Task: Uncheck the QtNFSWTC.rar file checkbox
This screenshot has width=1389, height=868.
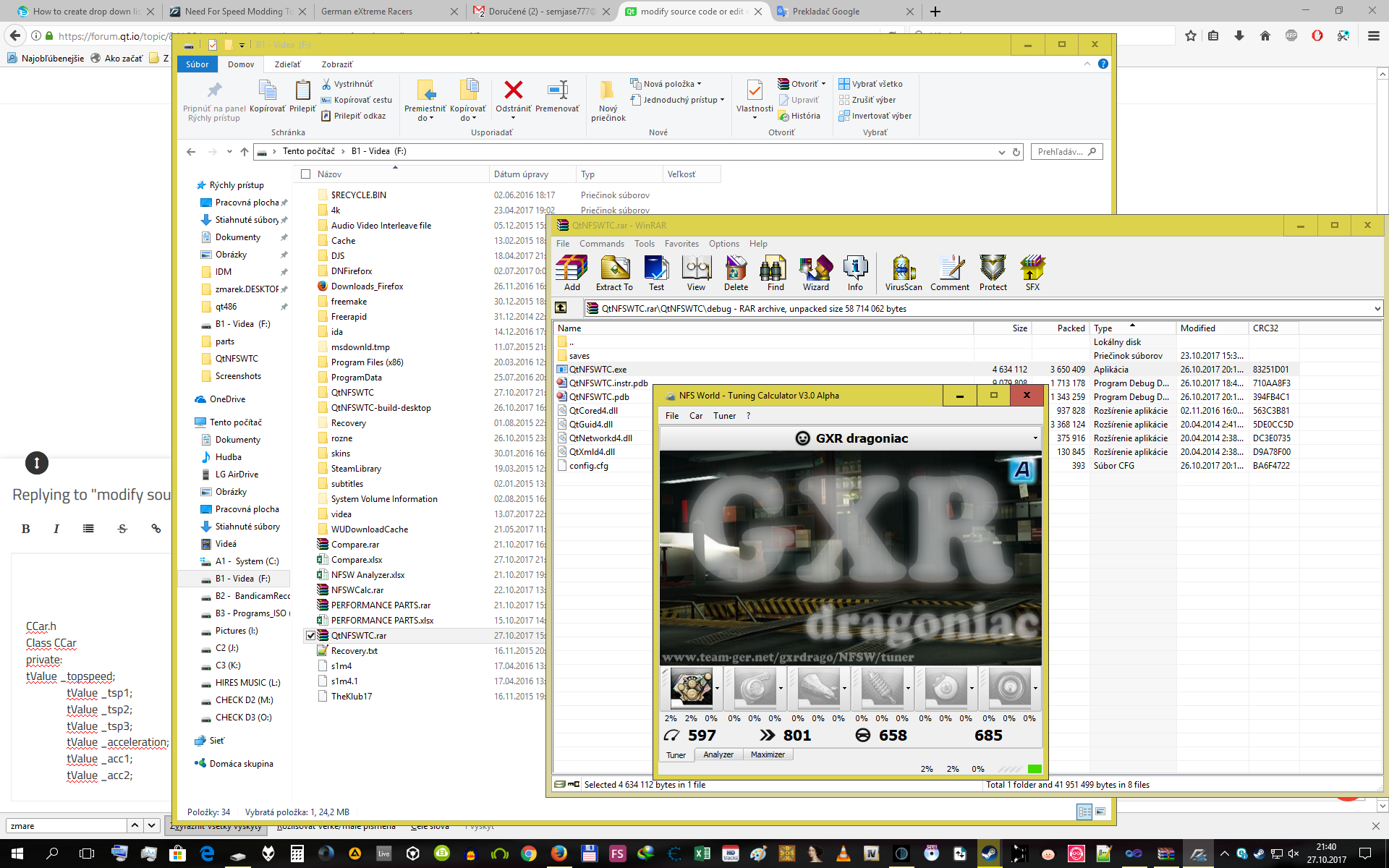Action: [310, 636]
